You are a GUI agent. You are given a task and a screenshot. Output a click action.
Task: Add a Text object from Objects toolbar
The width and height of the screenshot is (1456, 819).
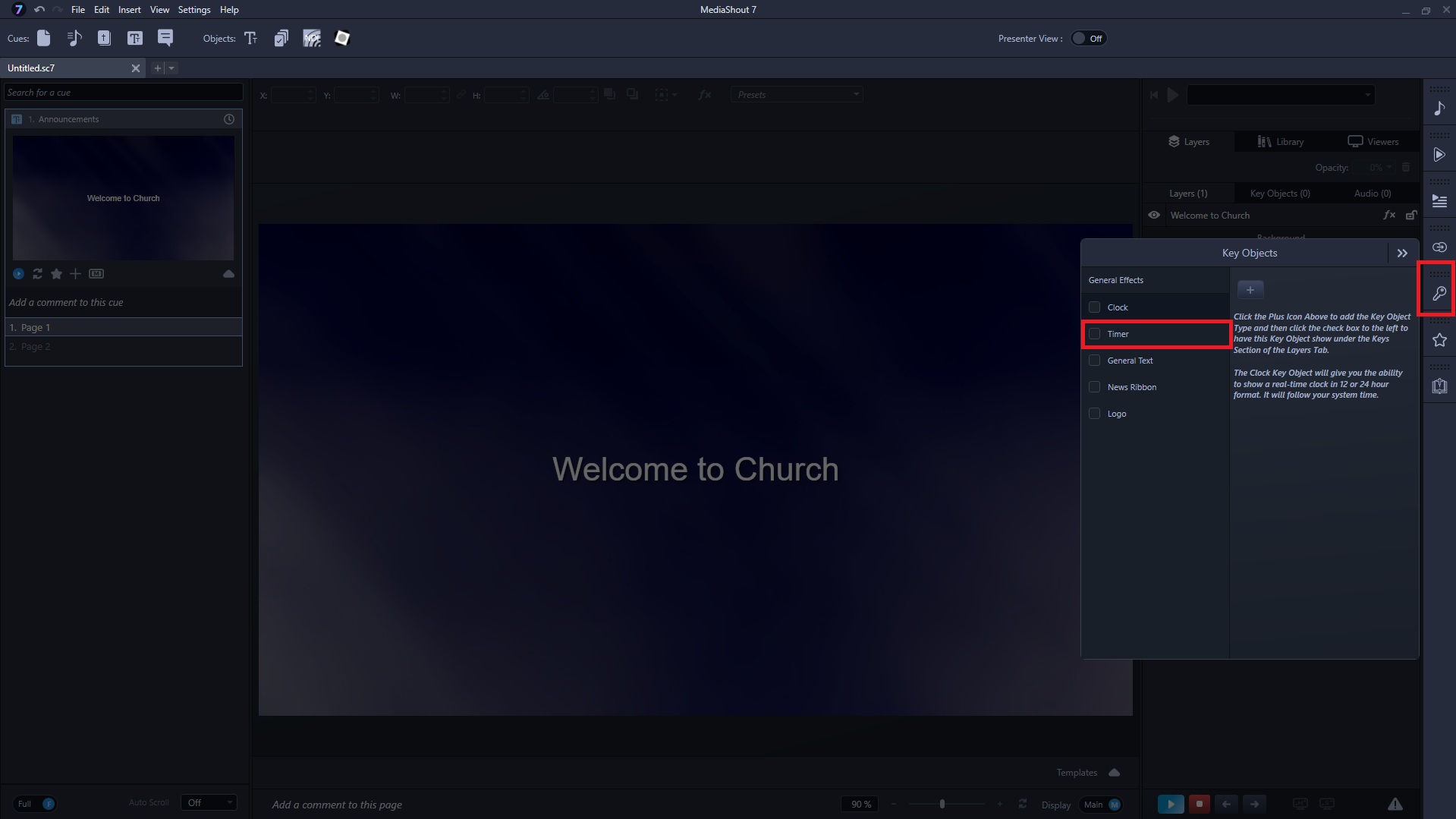(x=251, y=38)
